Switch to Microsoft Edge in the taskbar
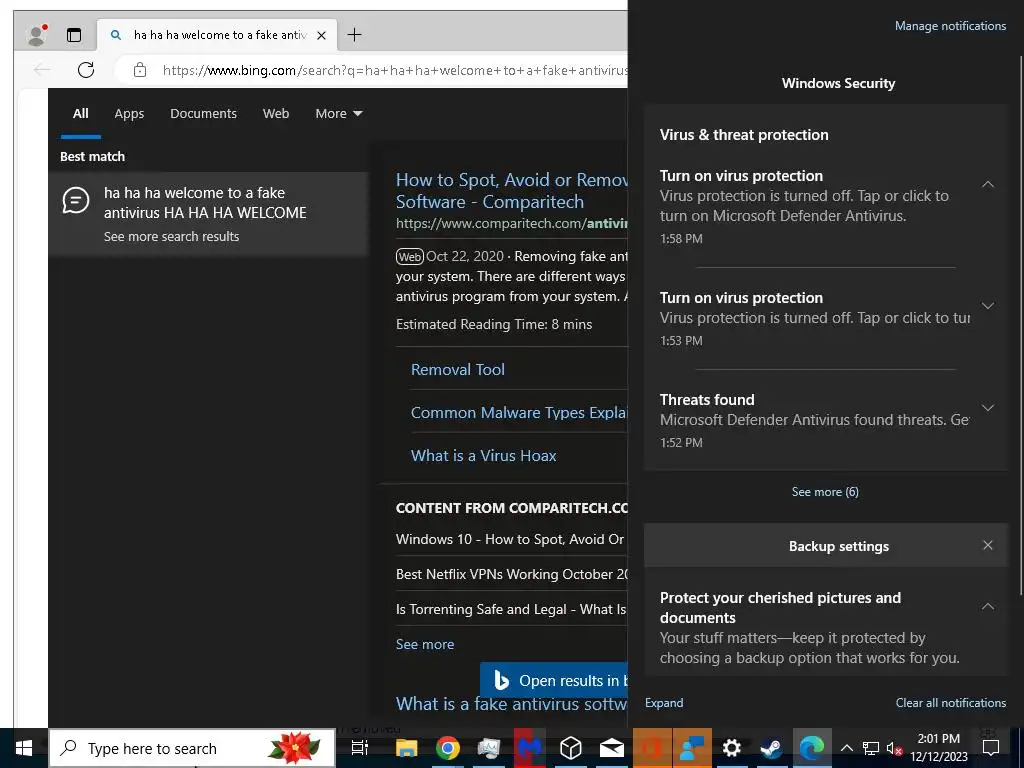This screenshot has width=1024, height=768. pos(812,748)
